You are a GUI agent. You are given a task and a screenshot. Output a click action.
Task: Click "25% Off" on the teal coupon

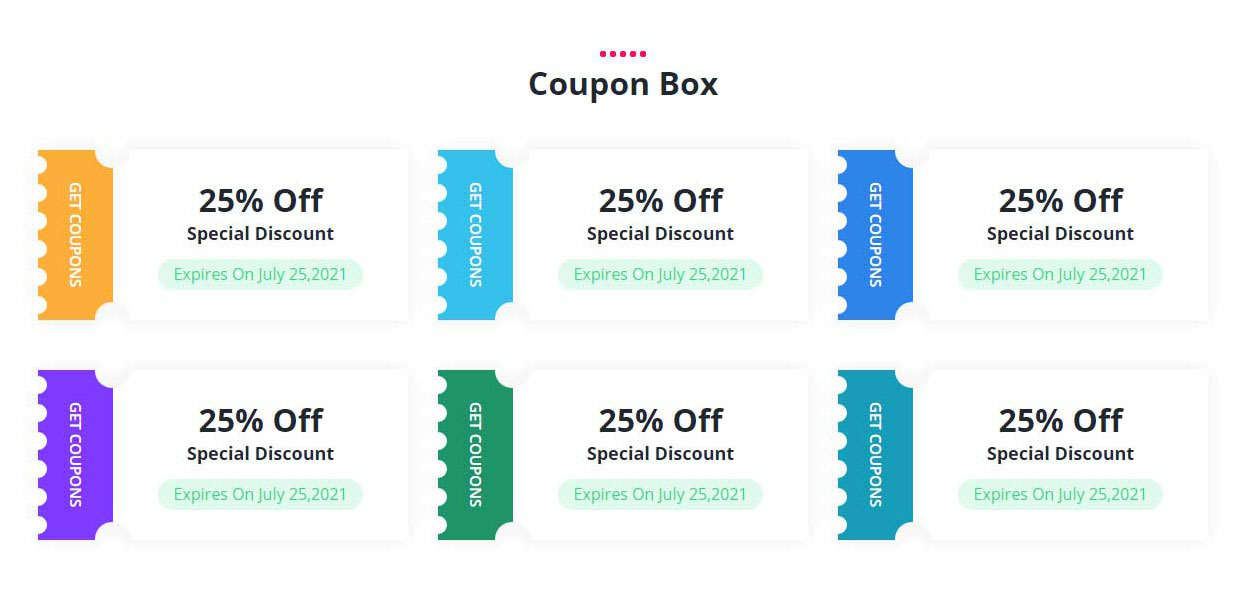1060,421
